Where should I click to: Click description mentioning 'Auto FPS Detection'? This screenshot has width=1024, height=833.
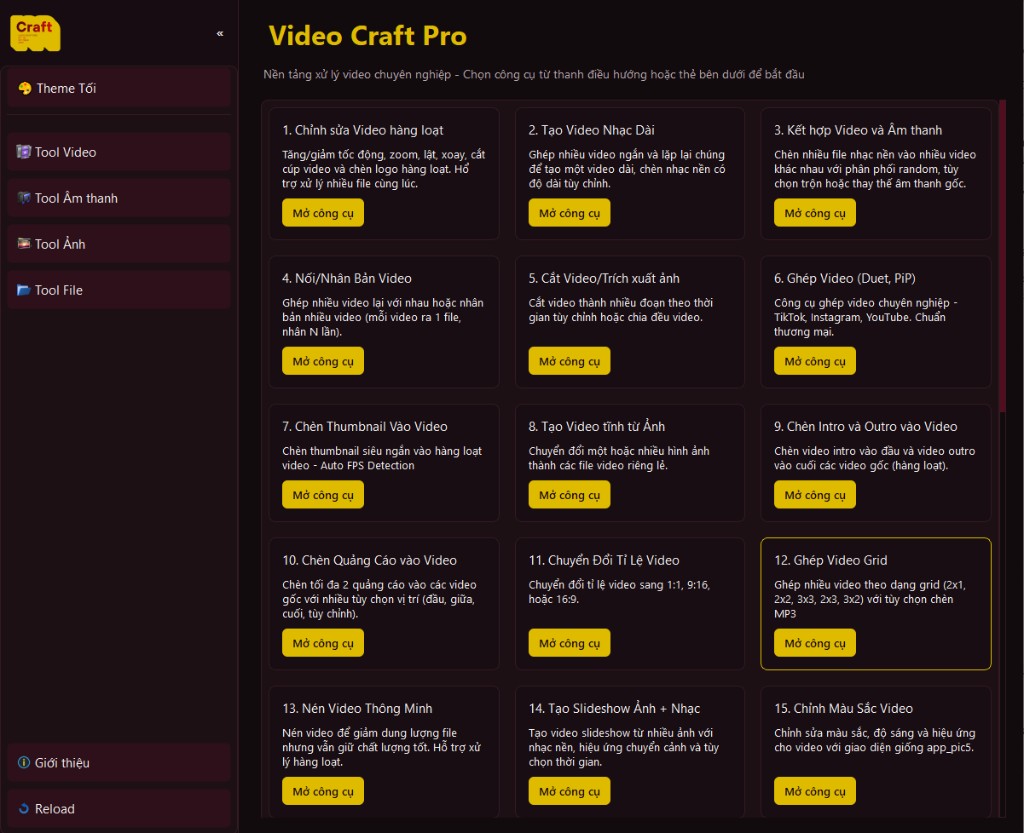tap(382, 458)
